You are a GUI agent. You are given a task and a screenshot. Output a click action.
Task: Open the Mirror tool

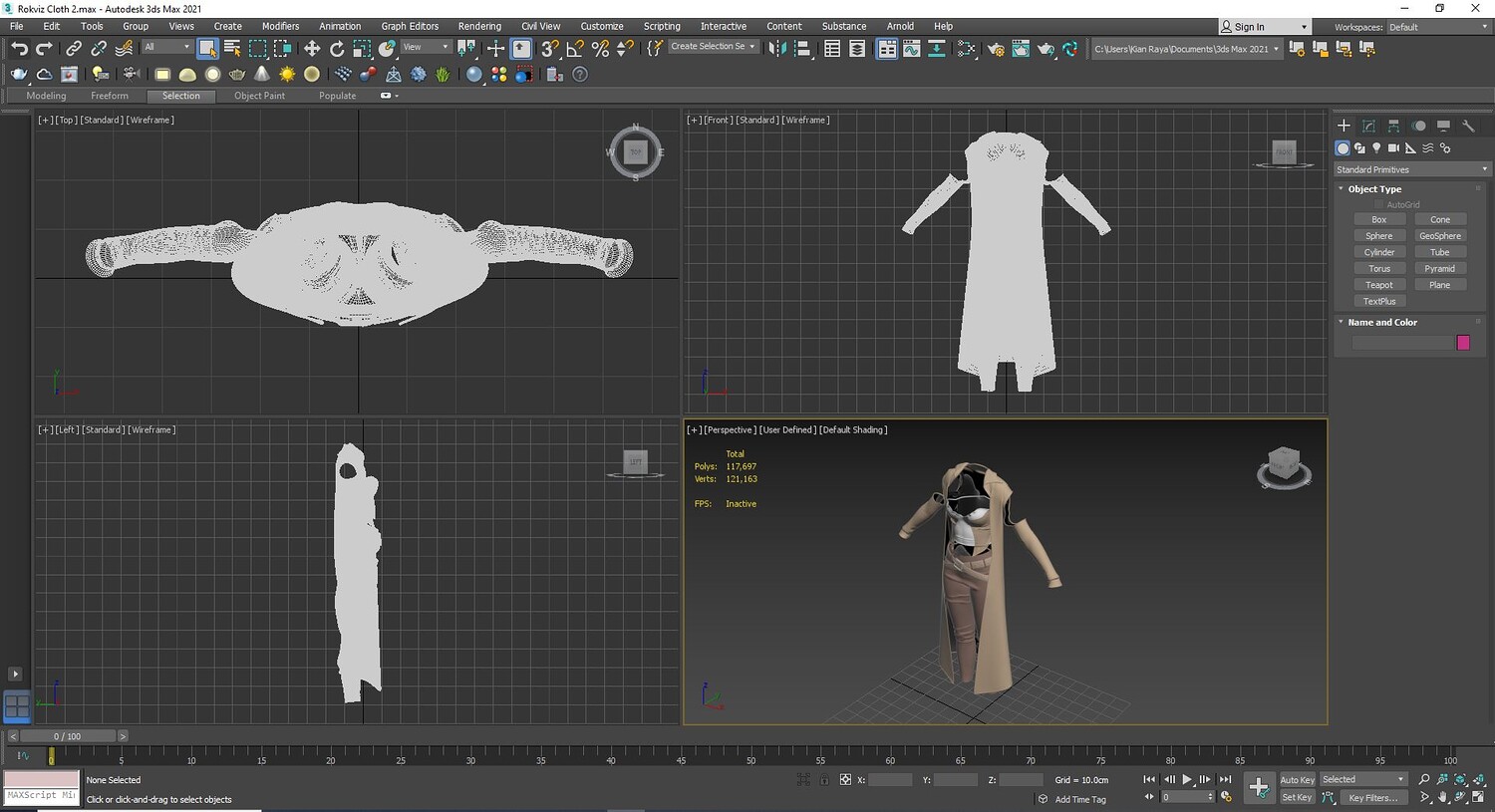coord(777,49)
